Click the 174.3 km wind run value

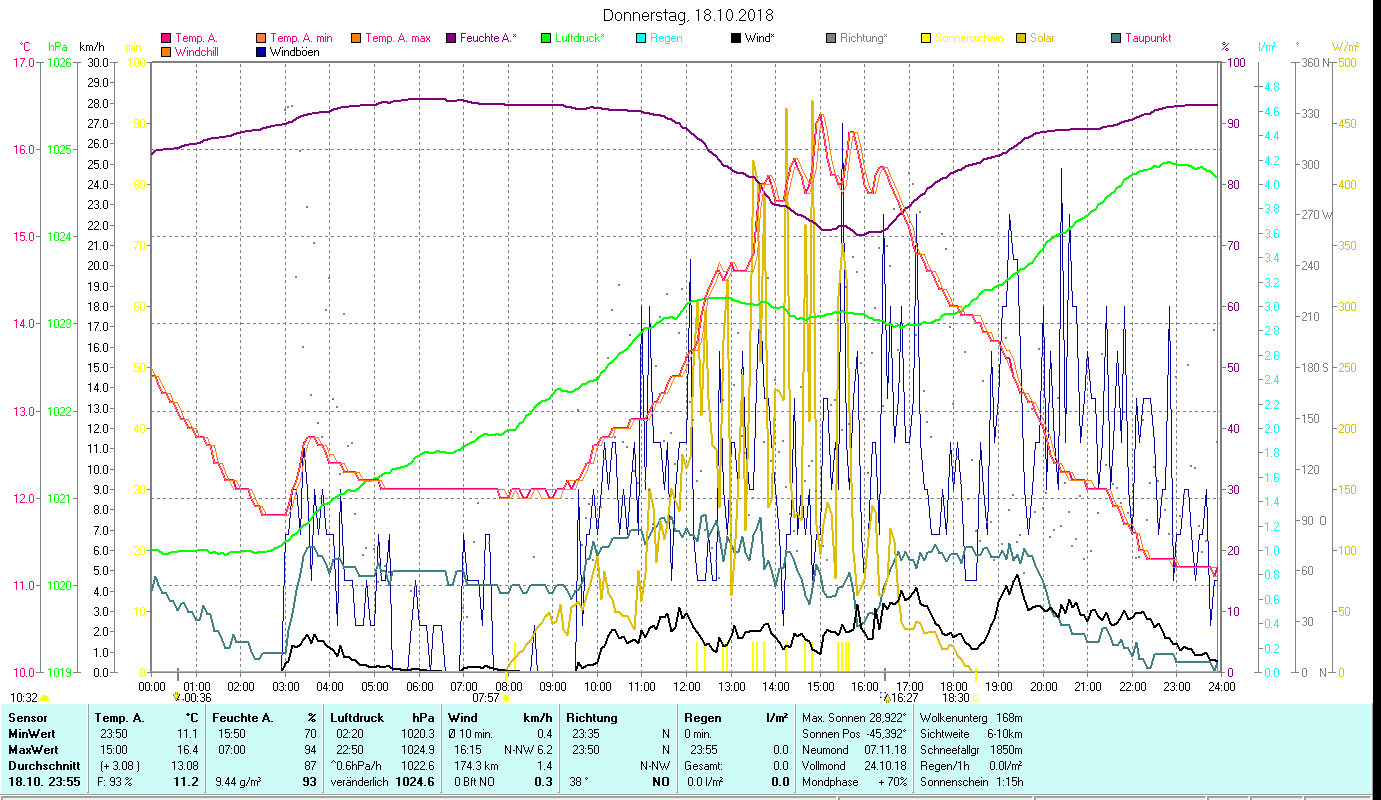(474, 765)
